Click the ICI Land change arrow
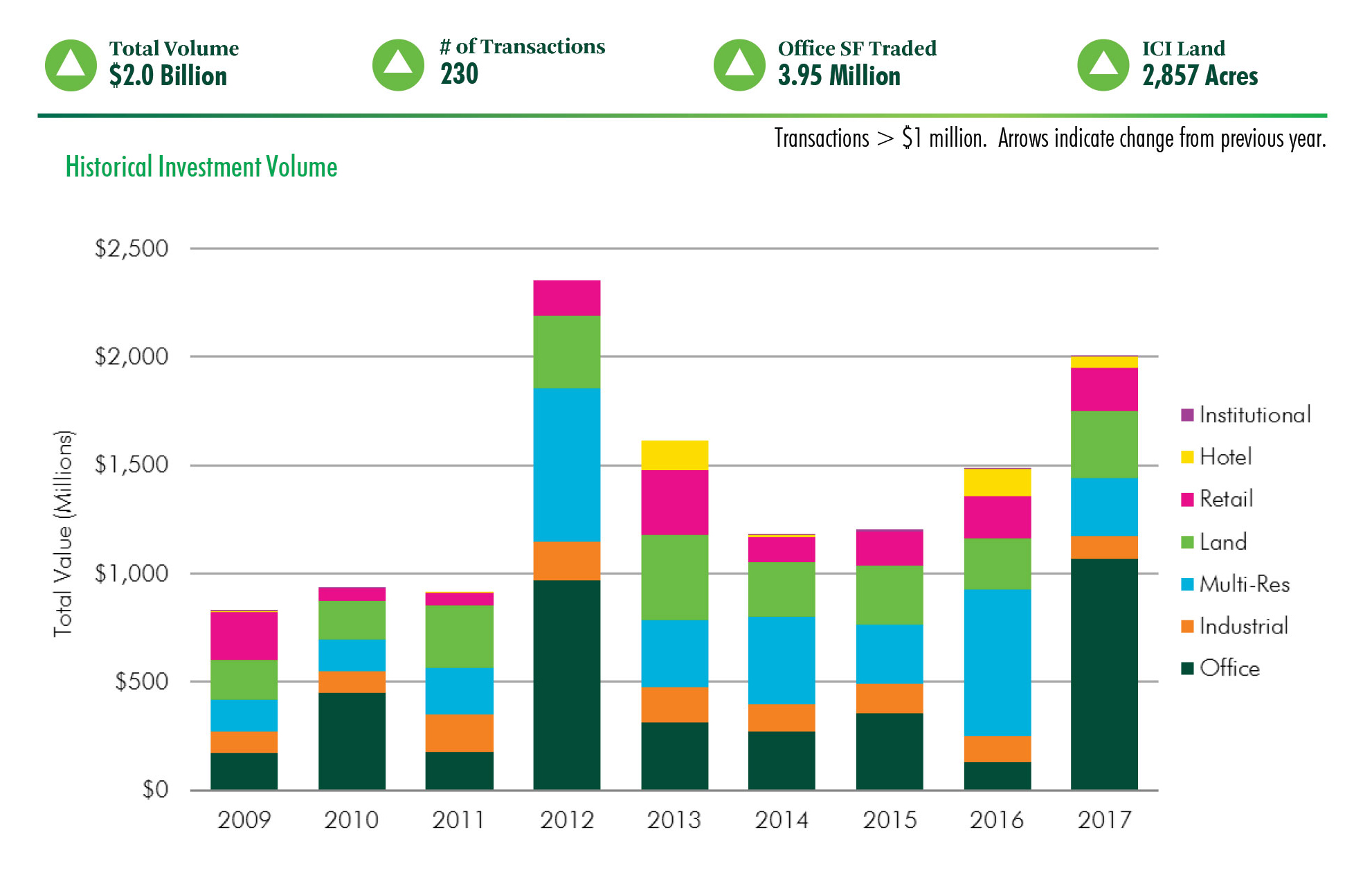The height and width of the screenshot is (873, 1372). (1103, 64)
